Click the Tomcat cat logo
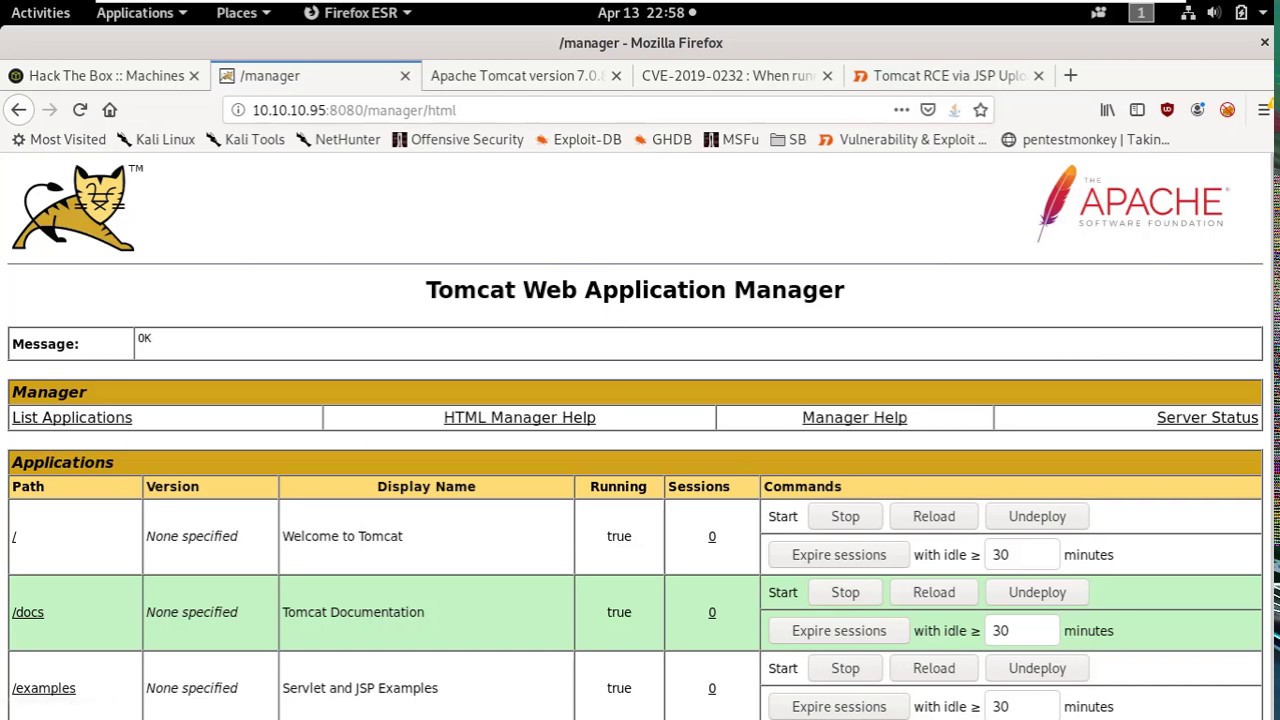1280x720 pixels. (75, 208)
